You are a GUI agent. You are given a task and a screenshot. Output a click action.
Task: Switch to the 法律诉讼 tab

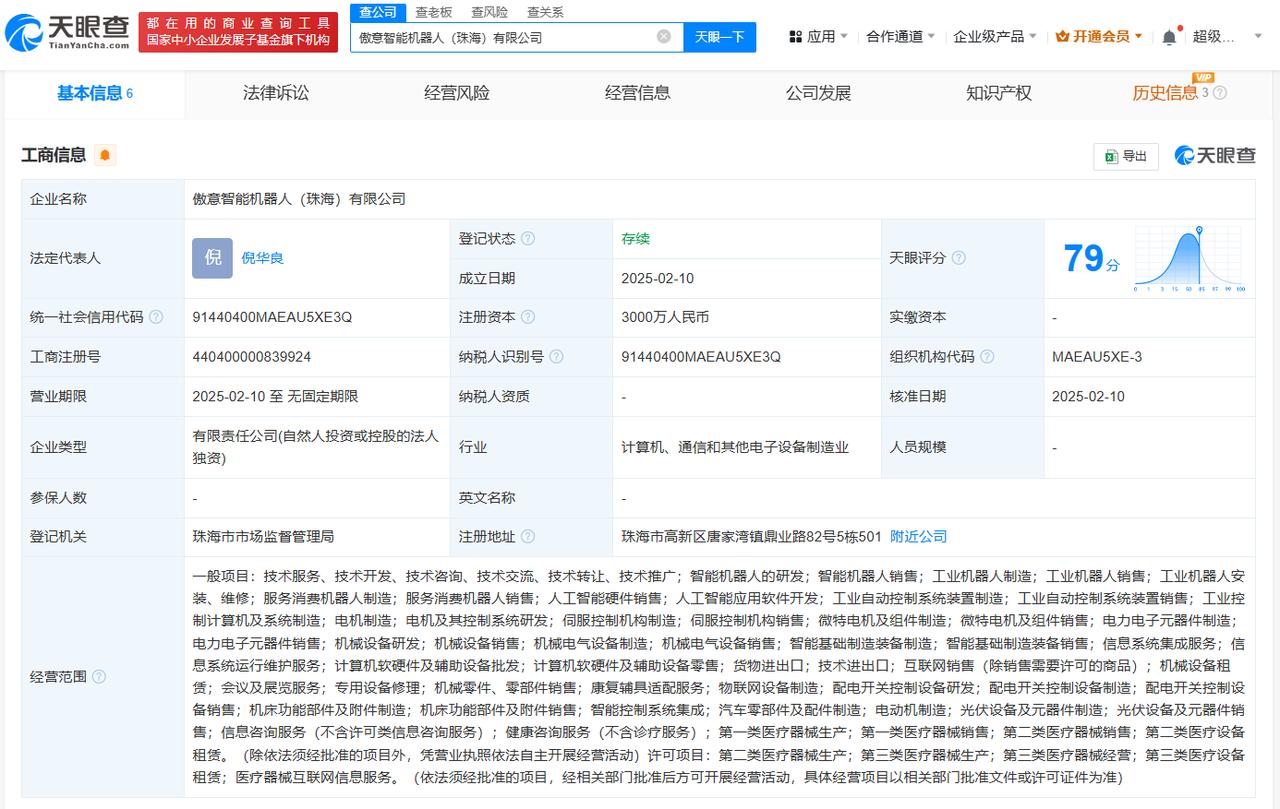276,93
